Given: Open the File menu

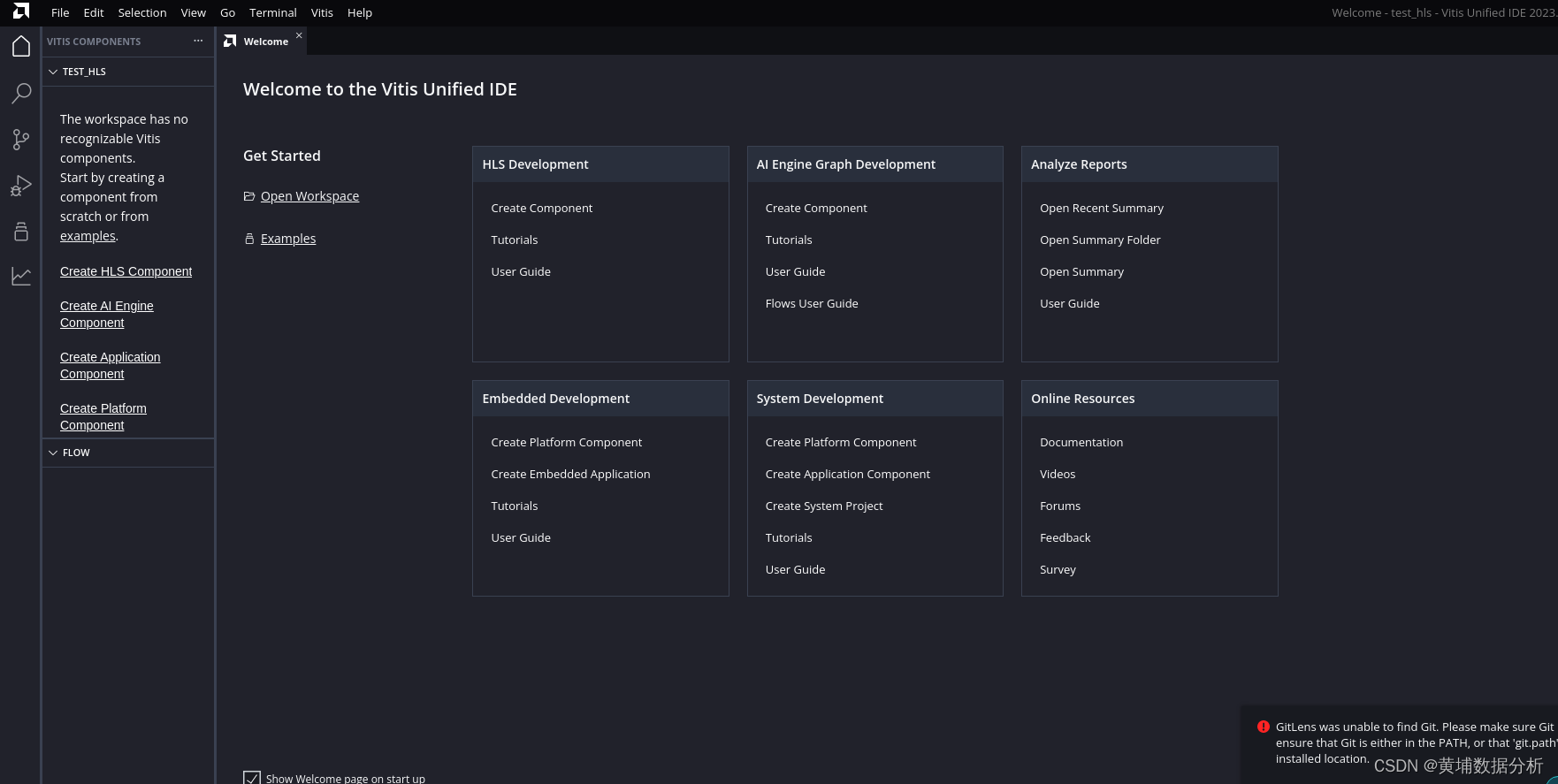Looking at the screenshot, I should 60,12.
